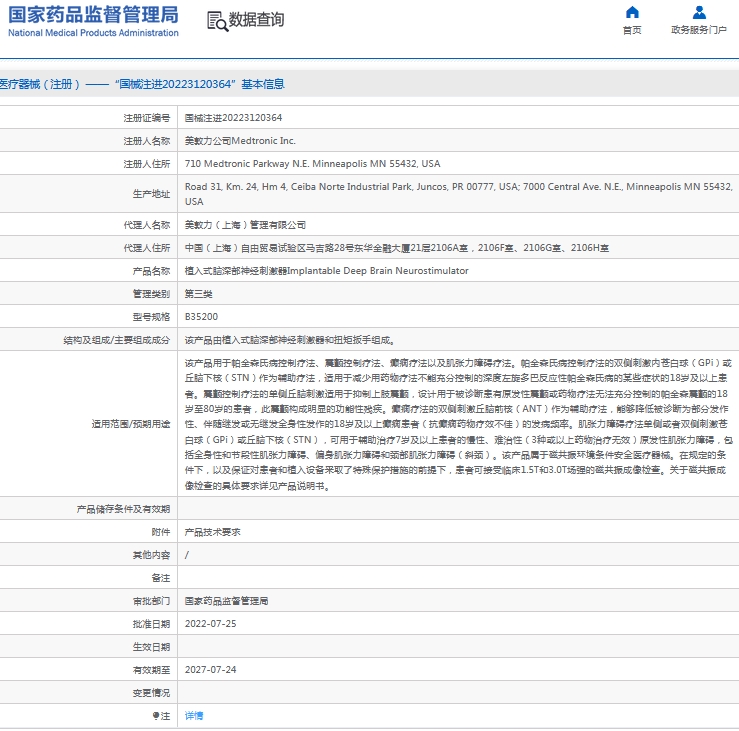Click National Medical Products Administration text

click(x=93, y=33)
